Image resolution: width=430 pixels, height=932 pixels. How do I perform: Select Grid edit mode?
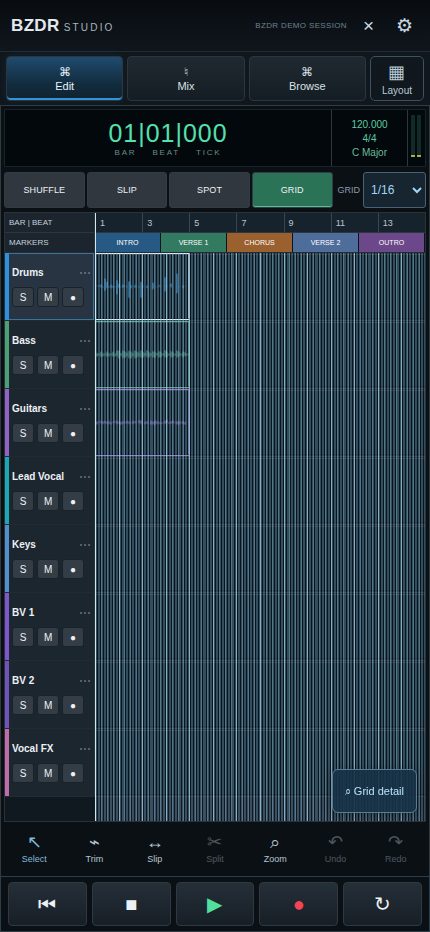pyautogui.click(x=292, y=190)
